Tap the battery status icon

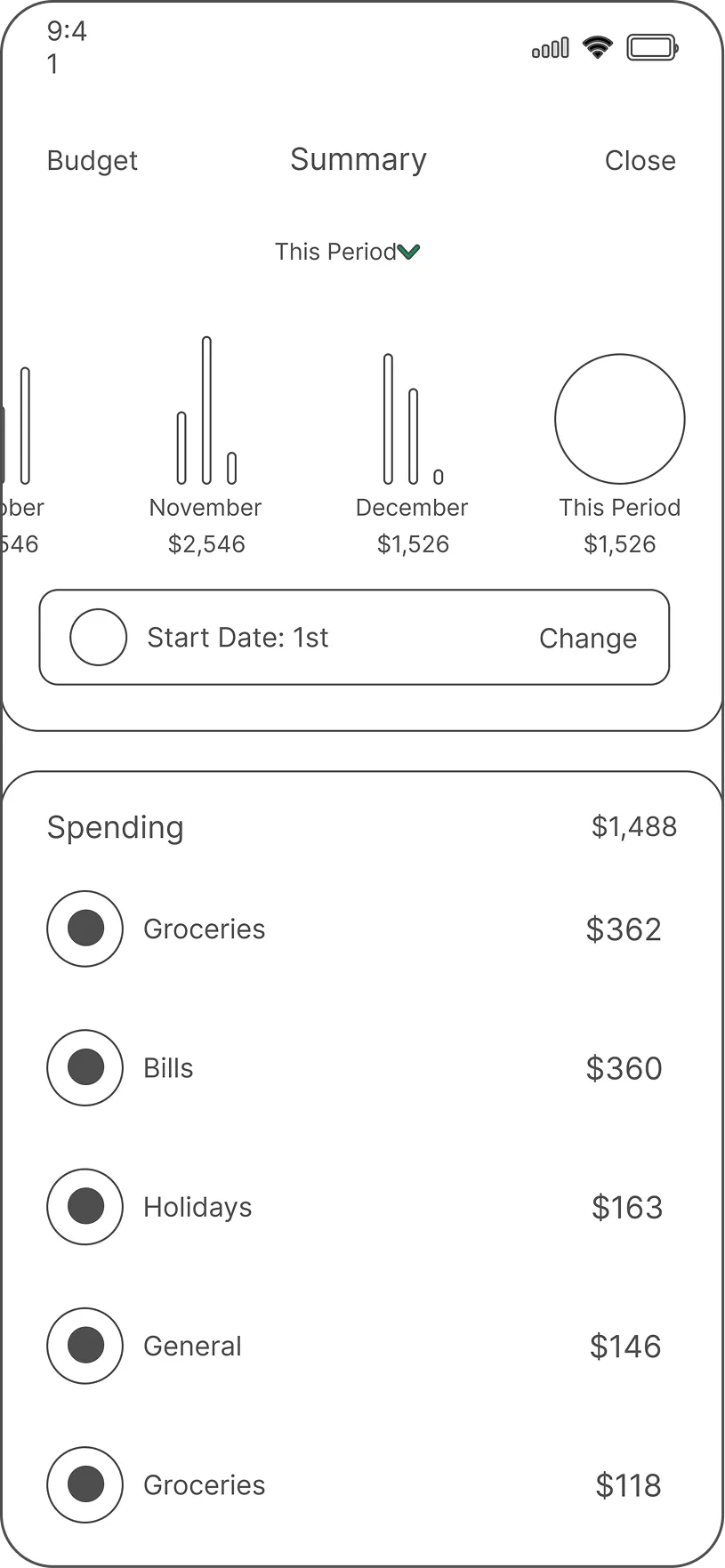click(x=652, y=47)
